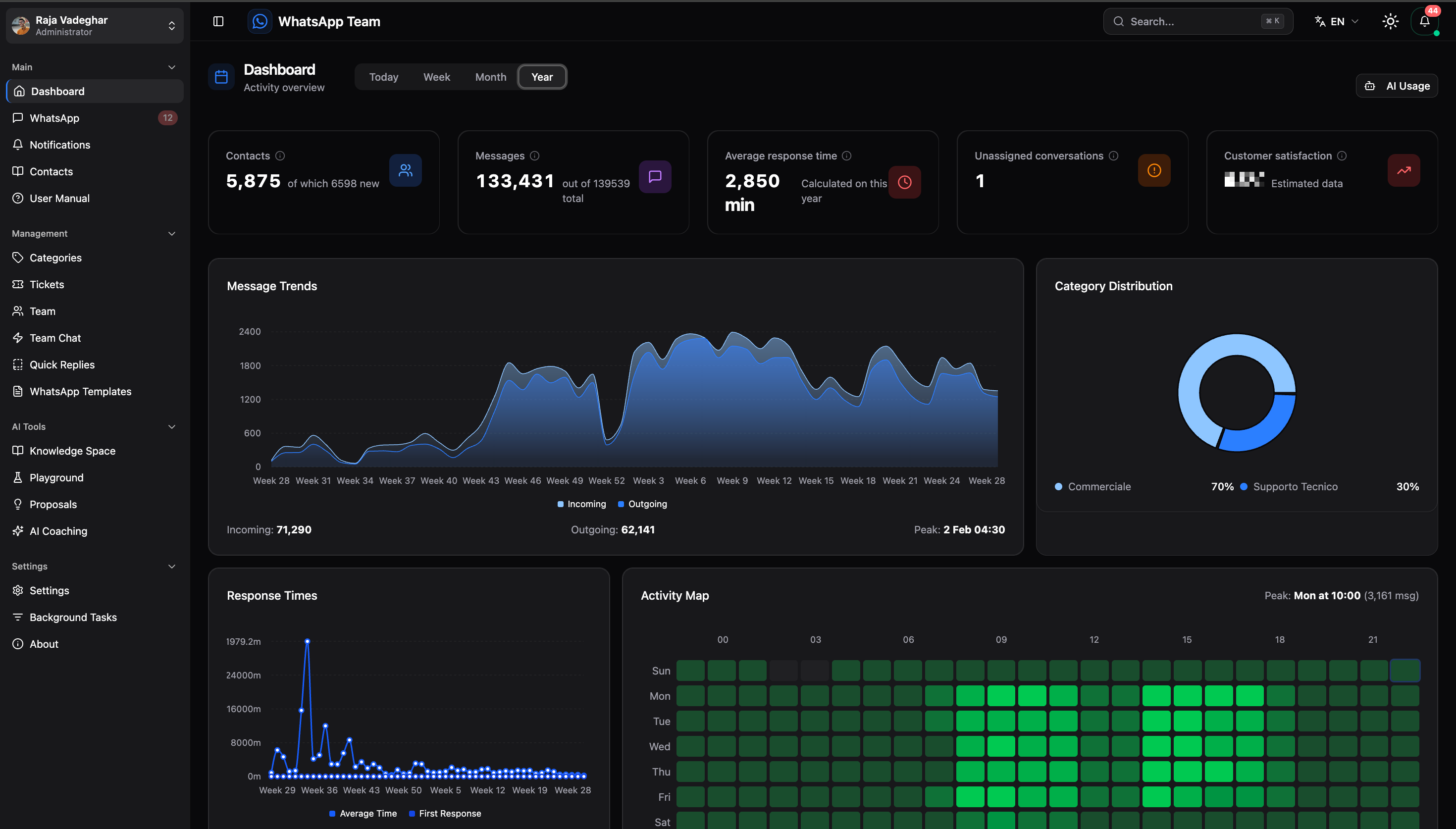
Task: Select the Today time range tab
Action: (384, 77)
